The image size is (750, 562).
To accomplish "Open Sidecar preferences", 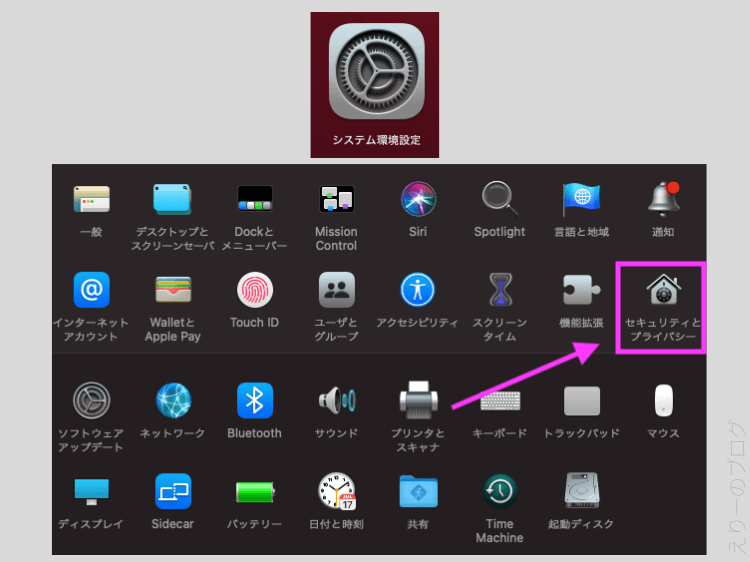I will pyautogui.click(x=173, y=492).
